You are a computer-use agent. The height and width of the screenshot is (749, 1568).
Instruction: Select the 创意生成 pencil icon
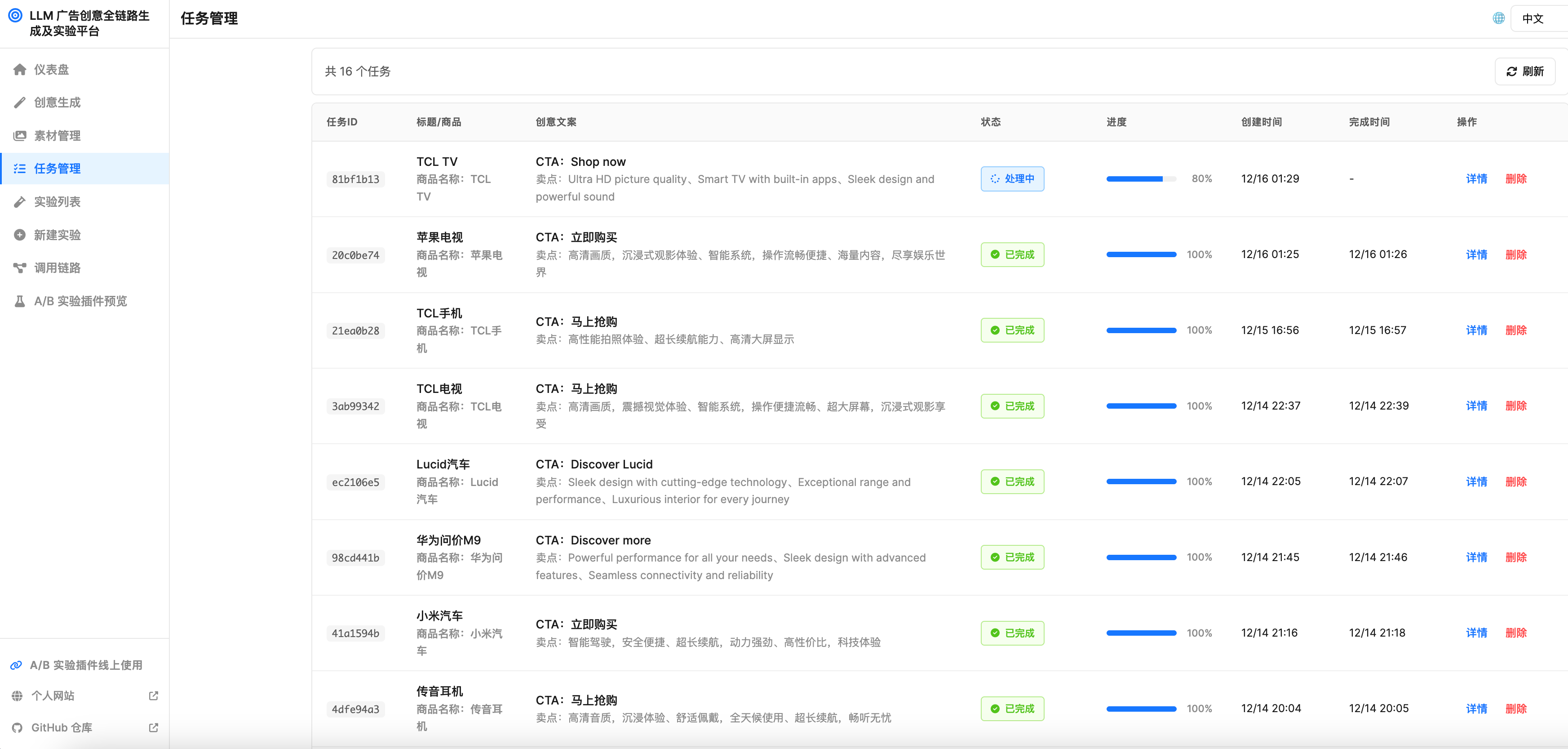tap(19, 103)
